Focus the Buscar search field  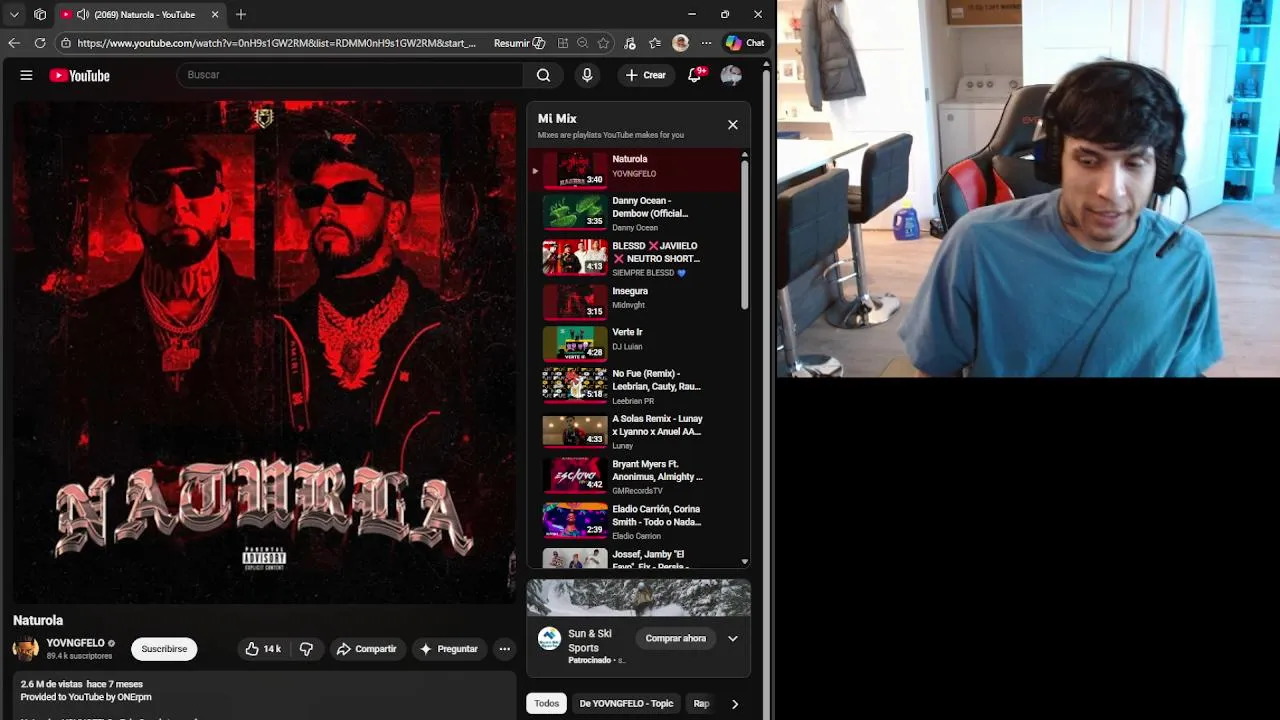pyautogui.click(x=350, y=75)
